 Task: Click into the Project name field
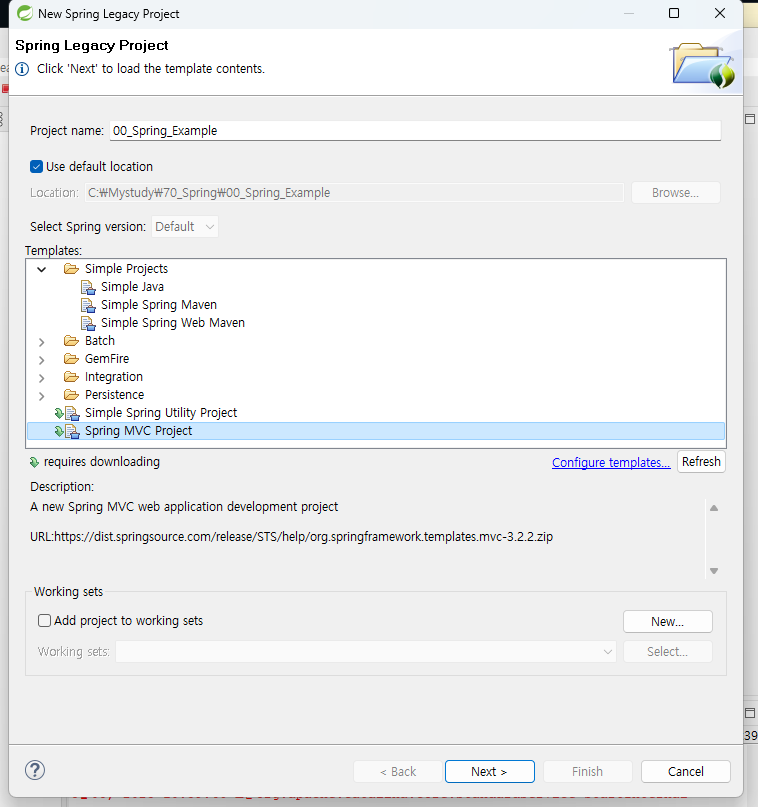415,131
